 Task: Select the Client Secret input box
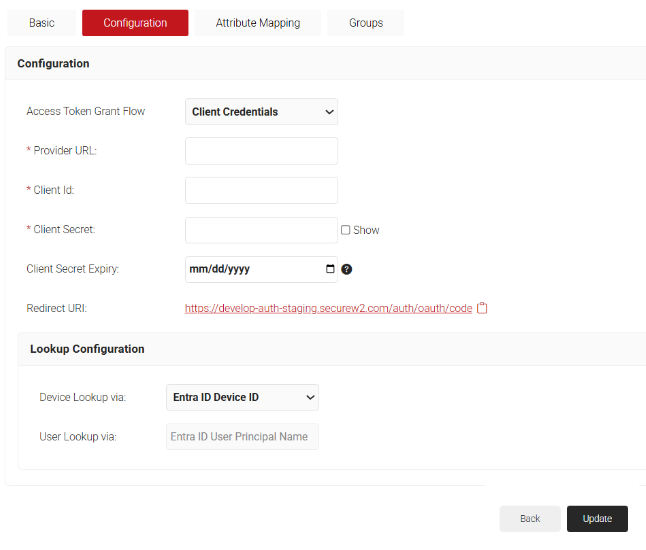click(x=261, y=230)
